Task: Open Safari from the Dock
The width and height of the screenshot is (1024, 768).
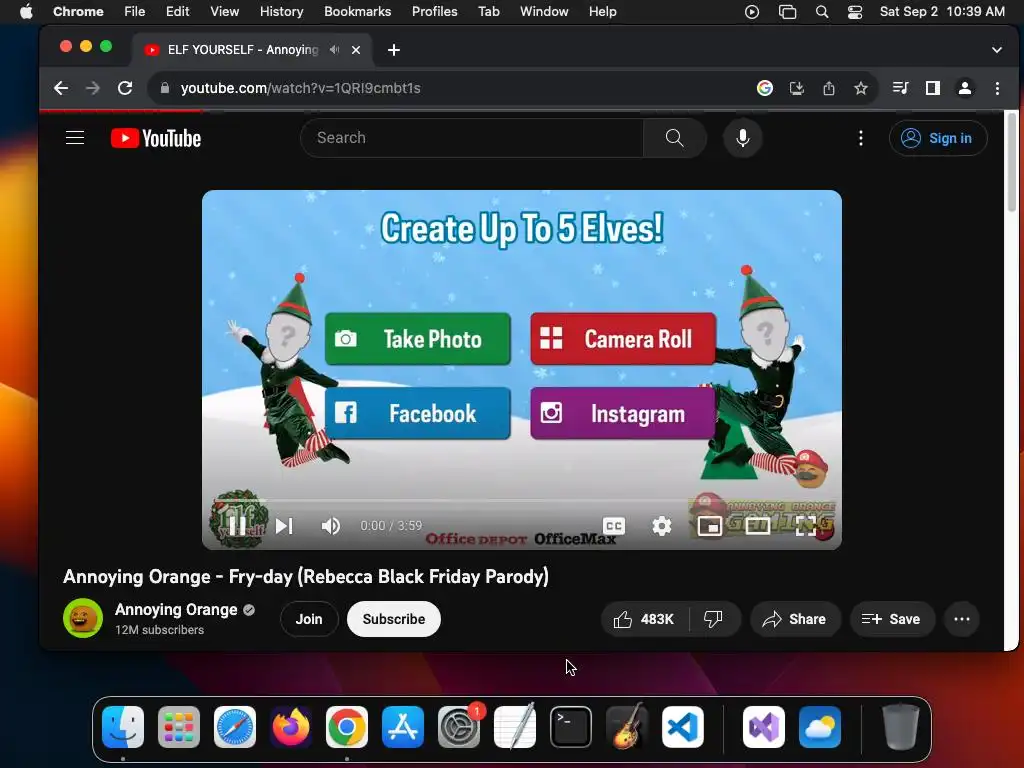Action: point(234,727)
